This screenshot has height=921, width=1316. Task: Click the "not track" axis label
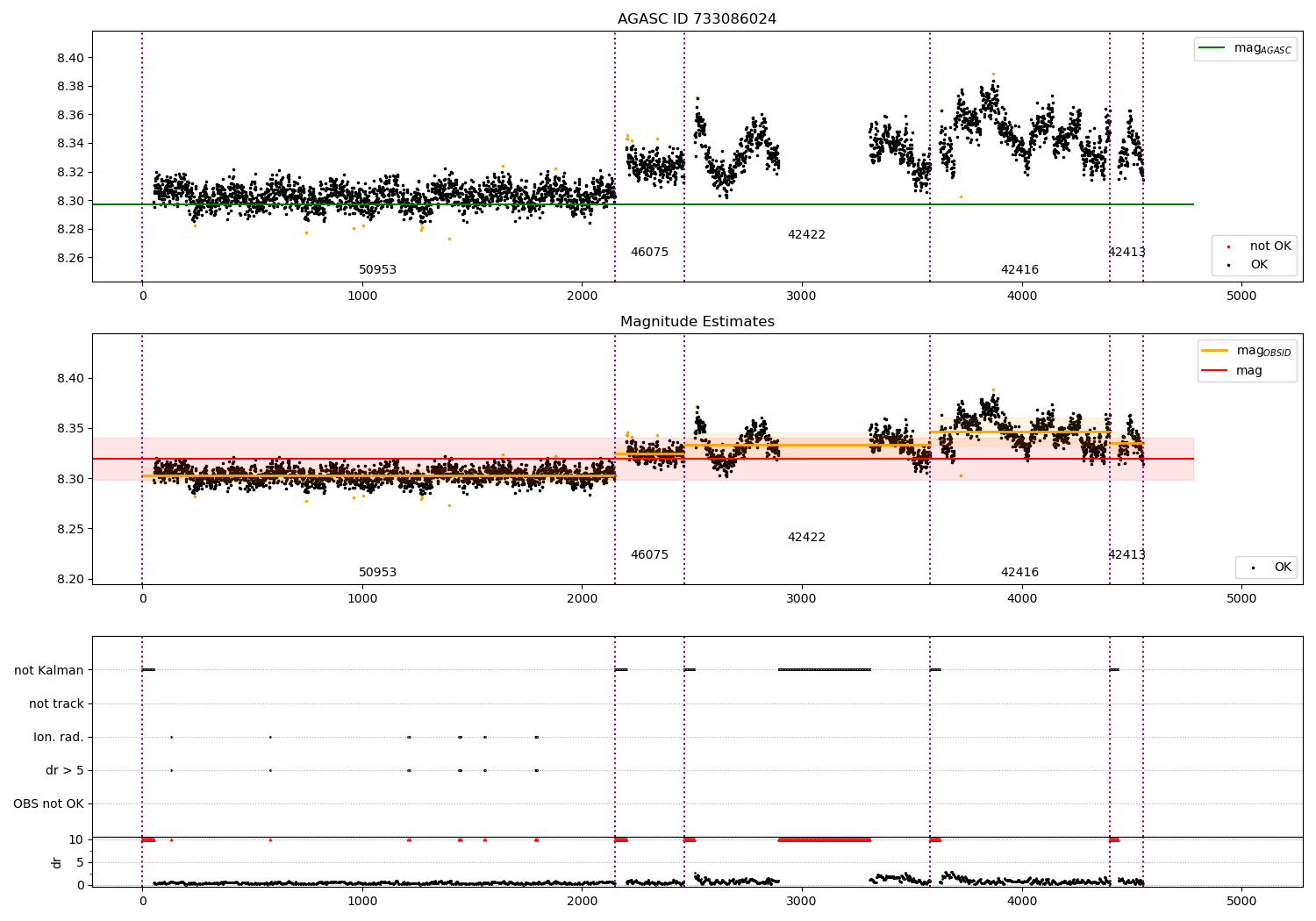(x=56, y=703)
